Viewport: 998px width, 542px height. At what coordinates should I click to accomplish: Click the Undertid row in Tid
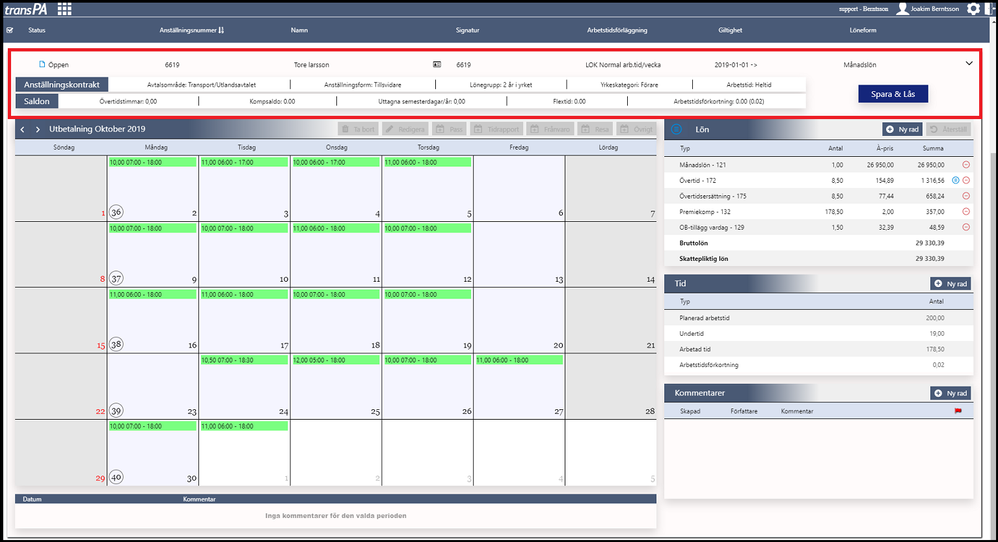(819, 333)
